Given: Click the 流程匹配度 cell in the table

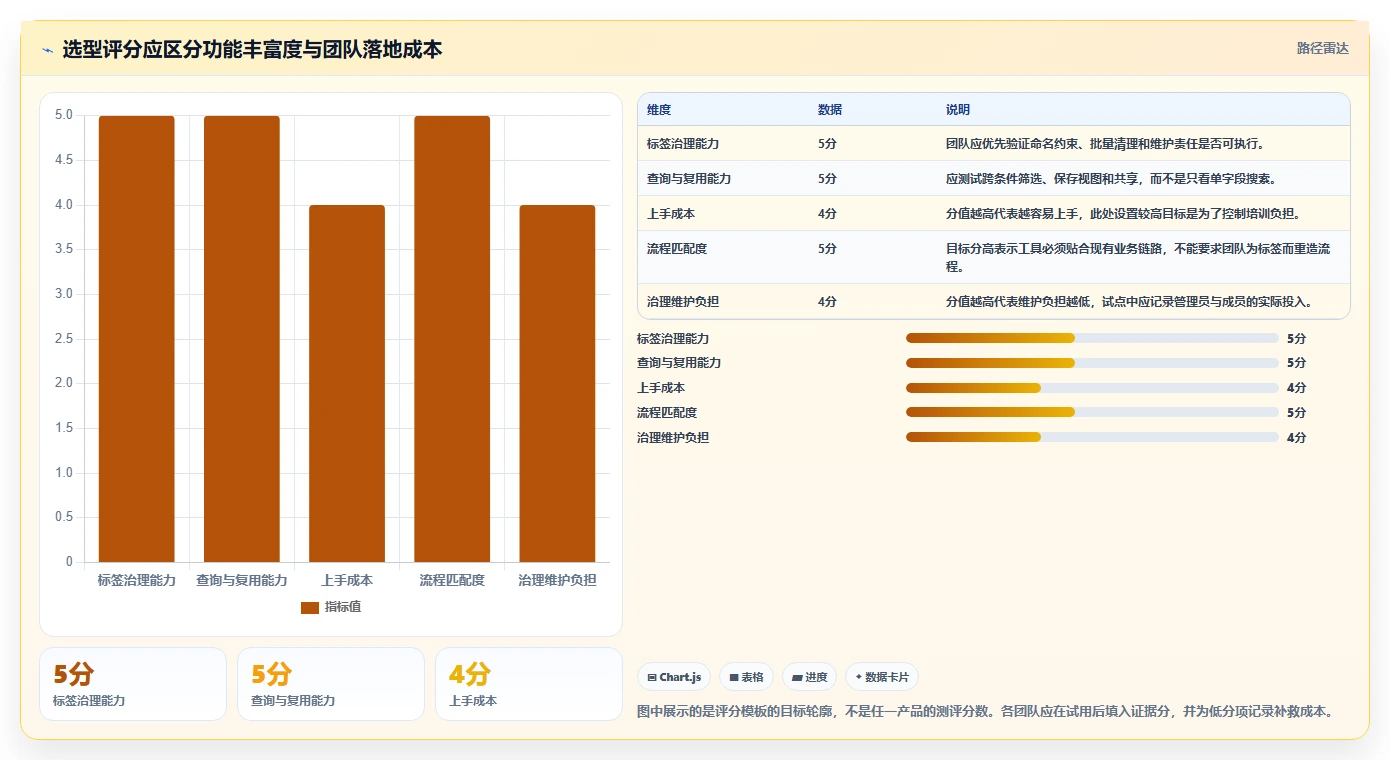Looking at the screenshot, I should pyautogui.click(x=677, y=248).
